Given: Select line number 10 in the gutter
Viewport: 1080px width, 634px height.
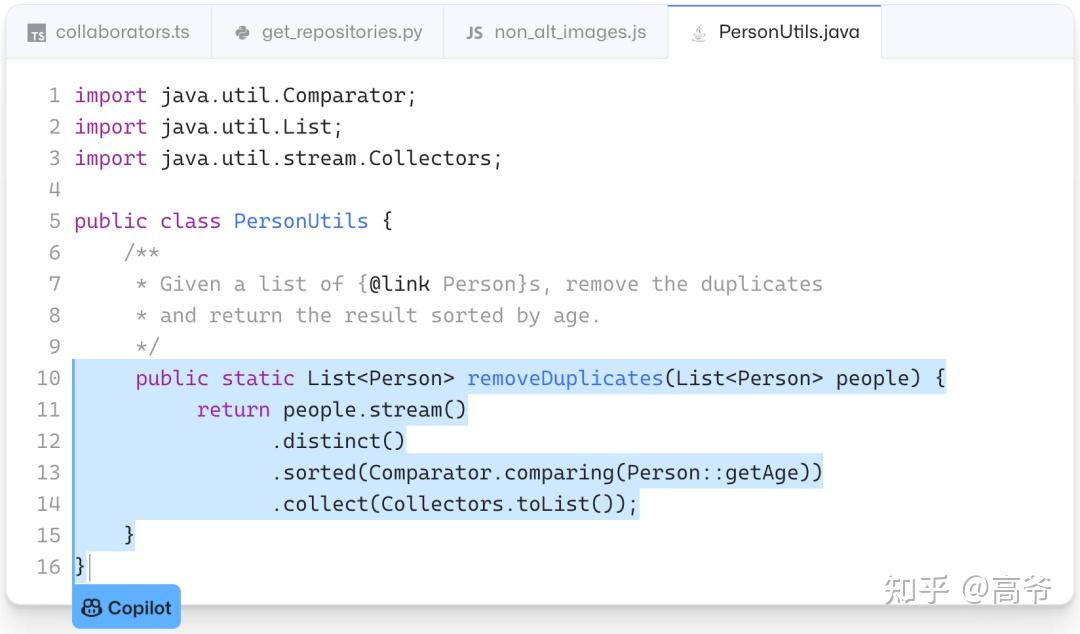Looking at the screenshot, I should 48,378.
